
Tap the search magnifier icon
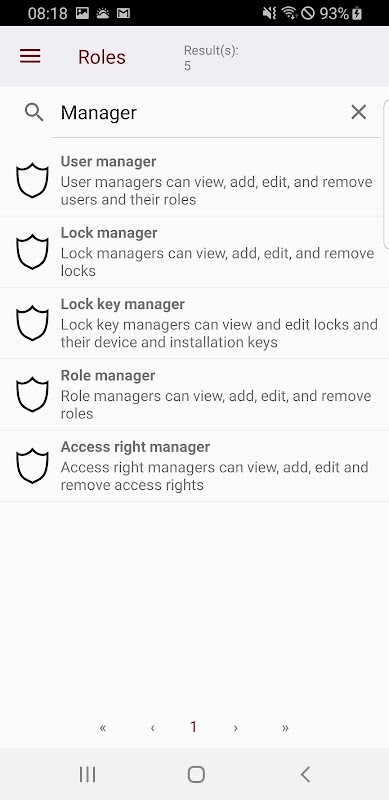(34, 112)
